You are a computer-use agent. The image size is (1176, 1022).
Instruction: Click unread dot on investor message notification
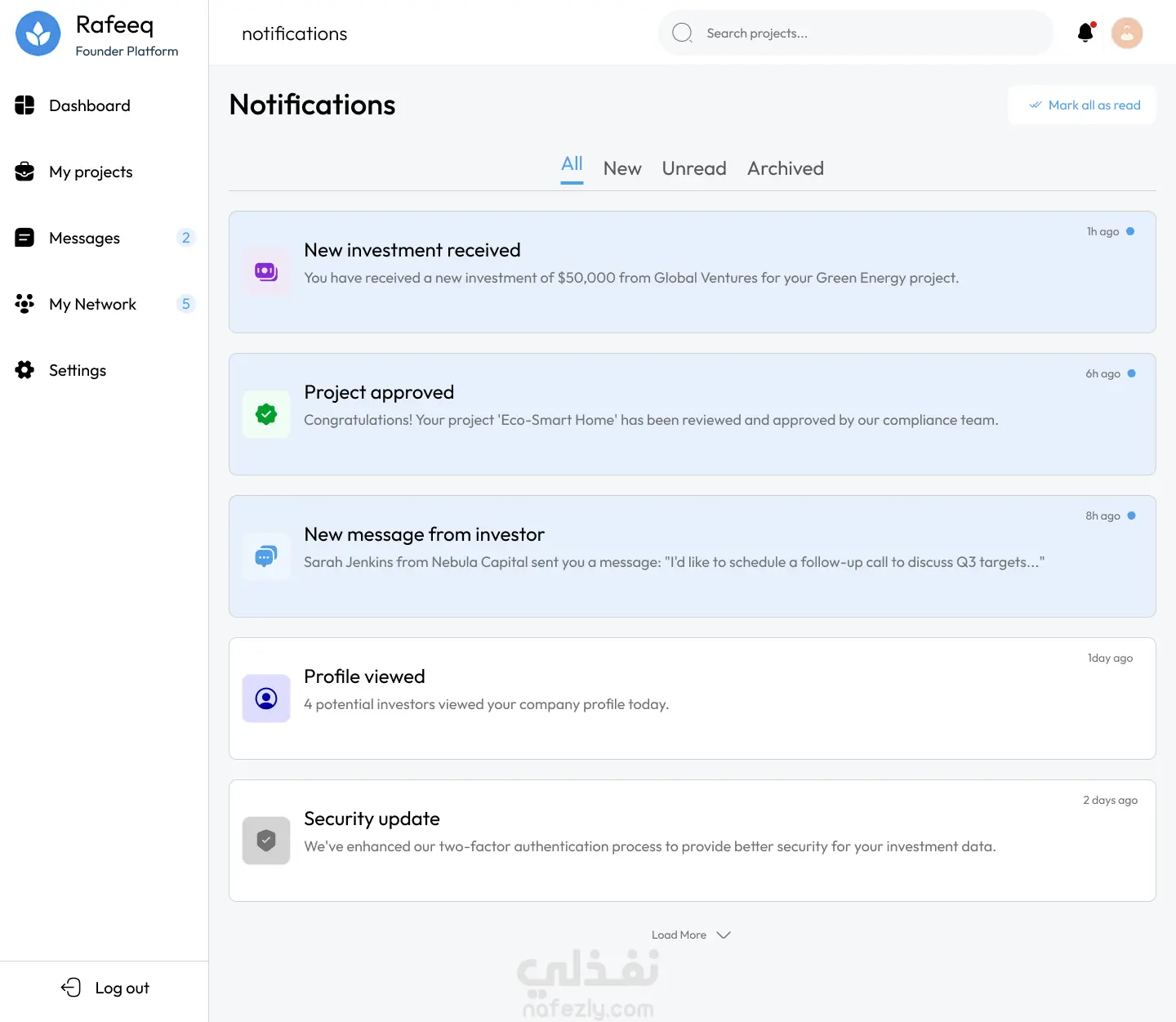[1131, 515]
